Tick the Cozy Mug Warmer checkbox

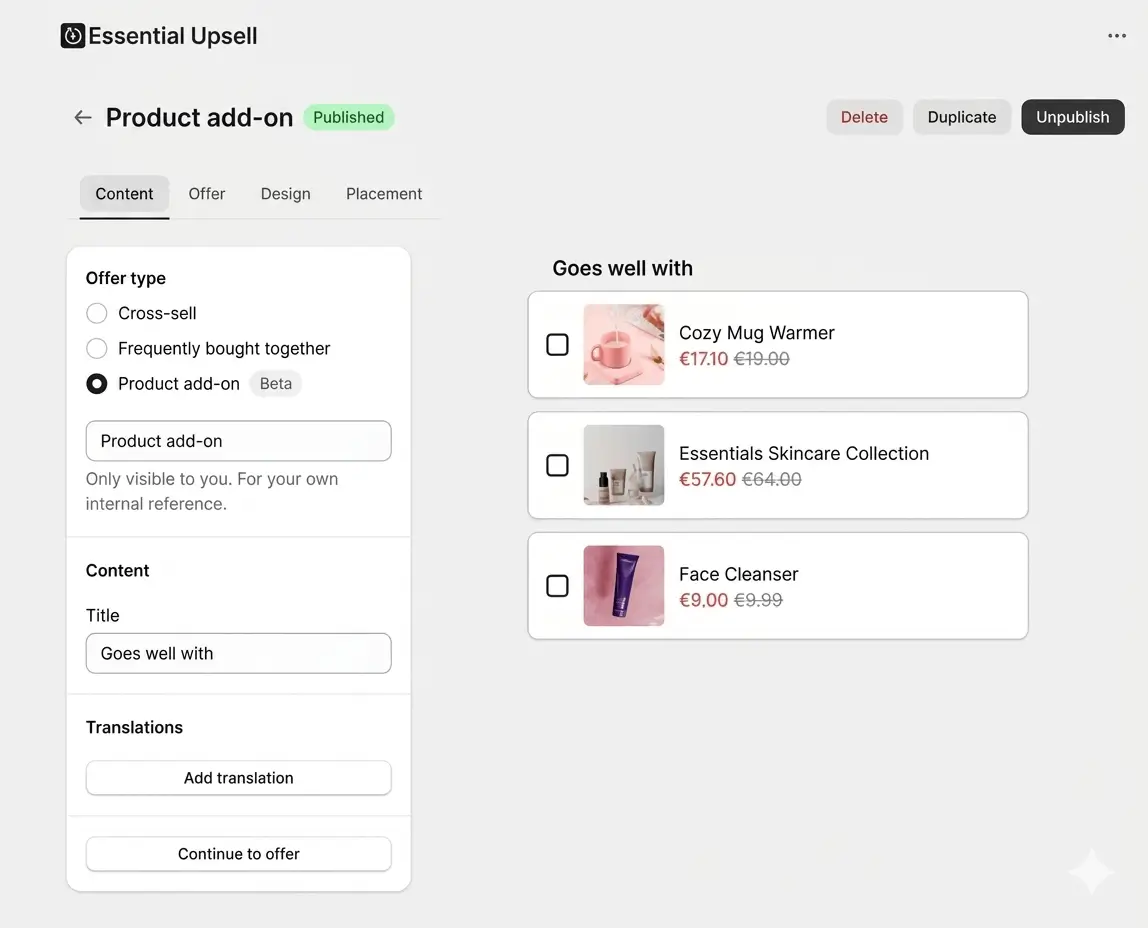click(557, 345)
